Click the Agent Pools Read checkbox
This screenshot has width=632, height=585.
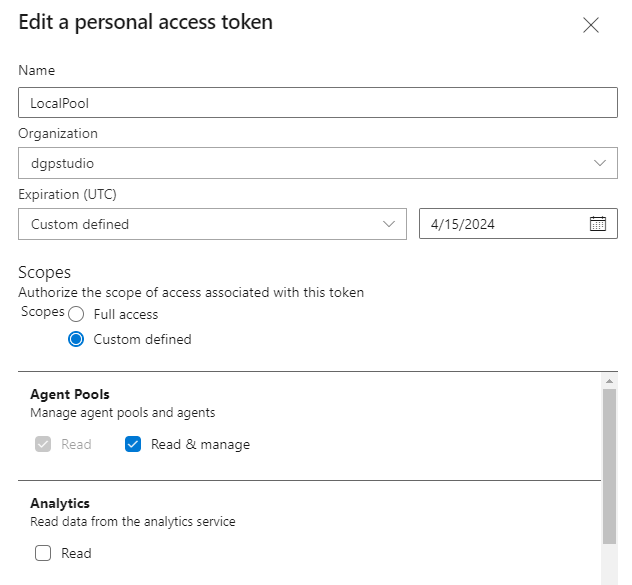tap(43, 444)
